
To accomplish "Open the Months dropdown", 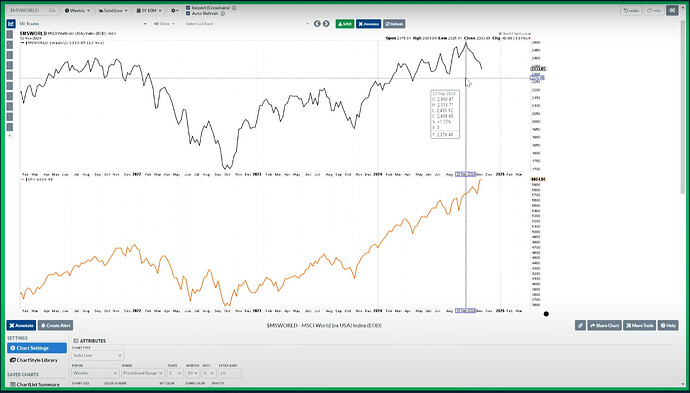I will (x=192, y=373).
